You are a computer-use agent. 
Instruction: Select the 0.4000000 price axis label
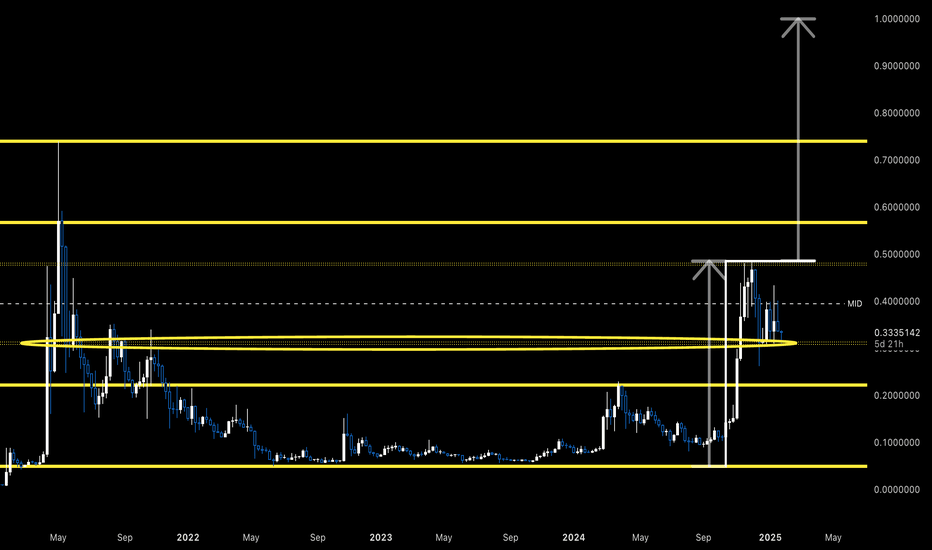[897, 301]
